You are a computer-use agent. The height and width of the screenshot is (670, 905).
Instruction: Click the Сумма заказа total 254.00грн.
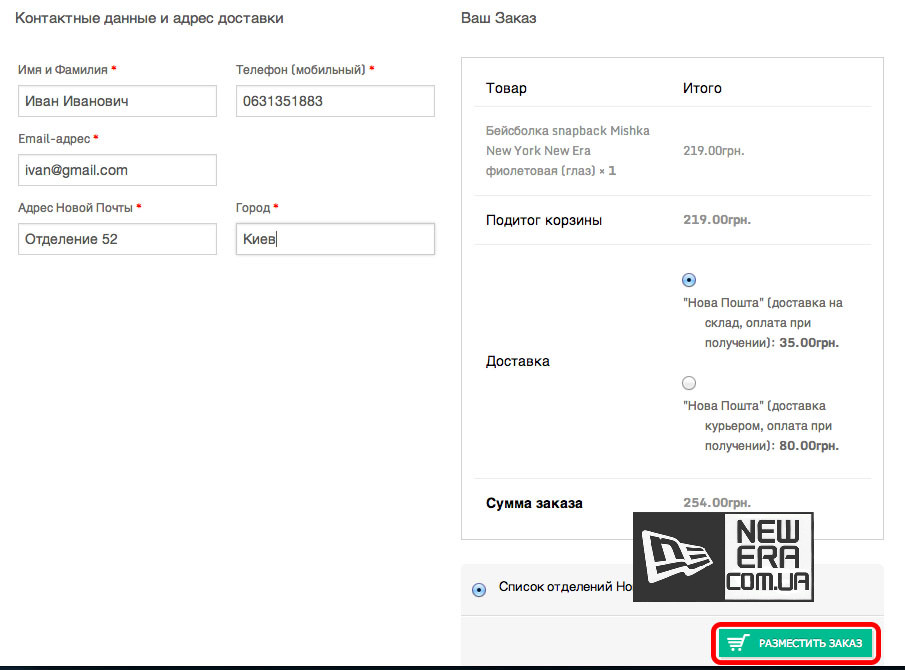(x=717, y=503)
